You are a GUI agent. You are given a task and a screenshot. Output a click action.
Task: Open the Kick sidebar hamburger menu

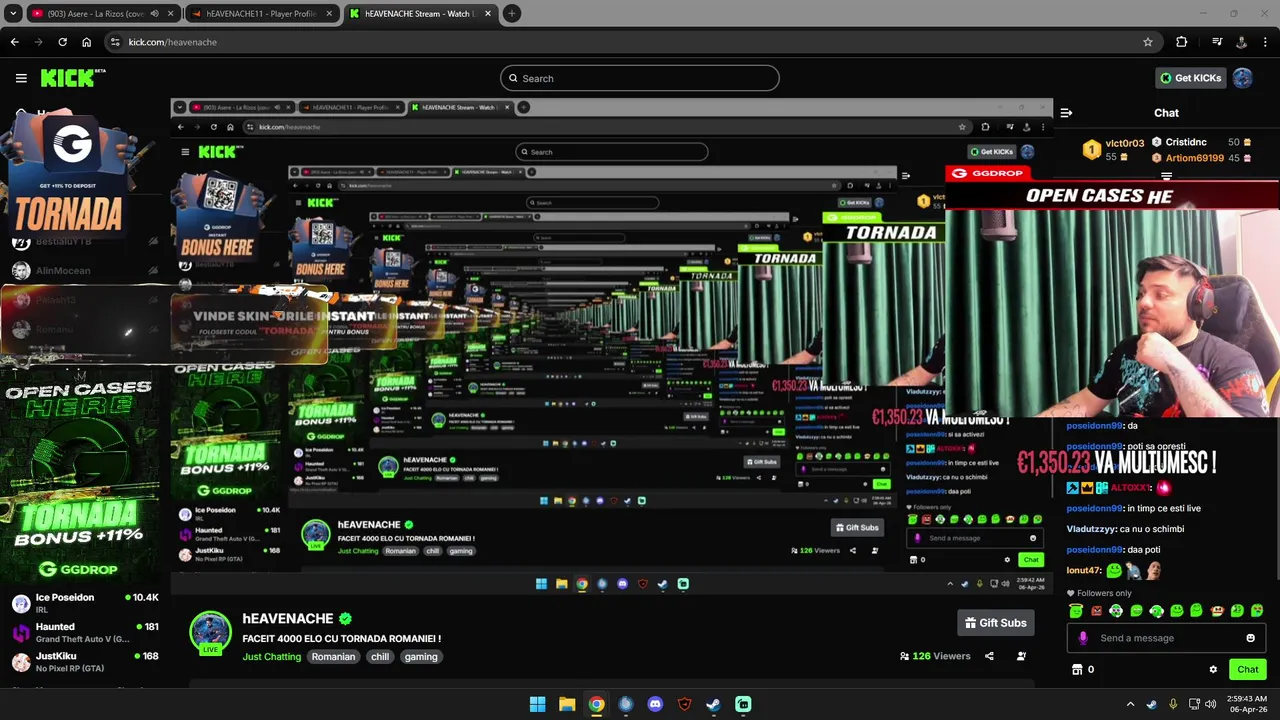(x=21, y=78)
